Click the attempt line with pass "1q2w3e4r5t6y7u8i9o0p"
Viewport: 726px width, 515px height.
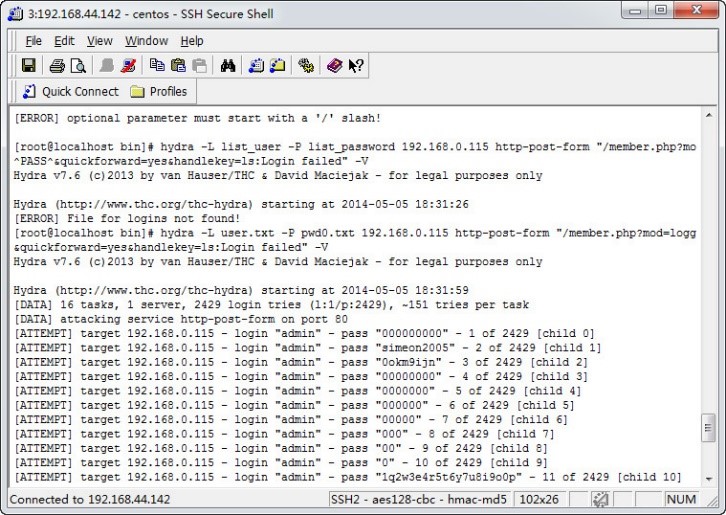tap(348, 477)
